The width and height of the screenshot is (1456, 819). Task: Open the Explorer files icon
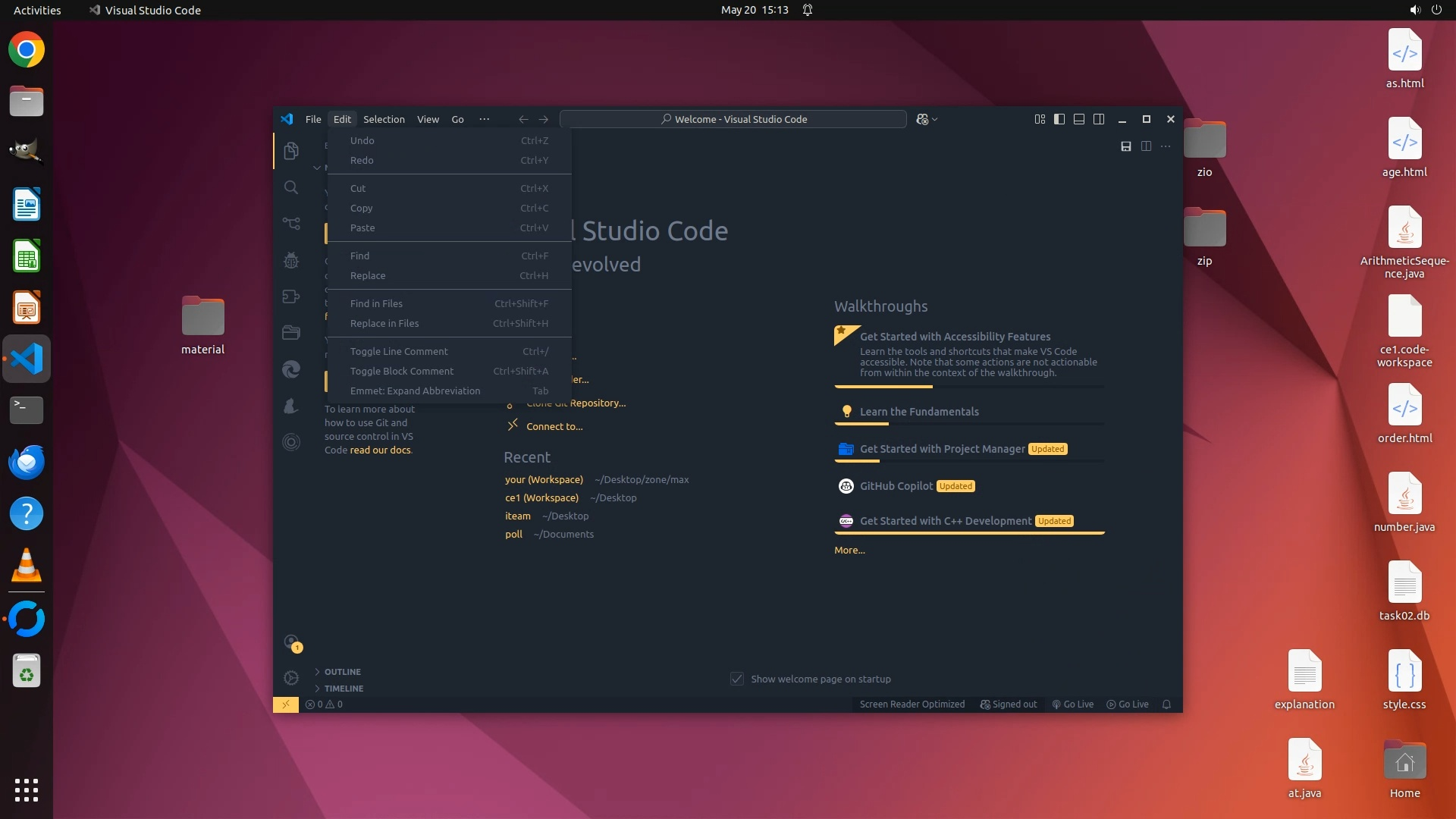click(x=291, y=151)
